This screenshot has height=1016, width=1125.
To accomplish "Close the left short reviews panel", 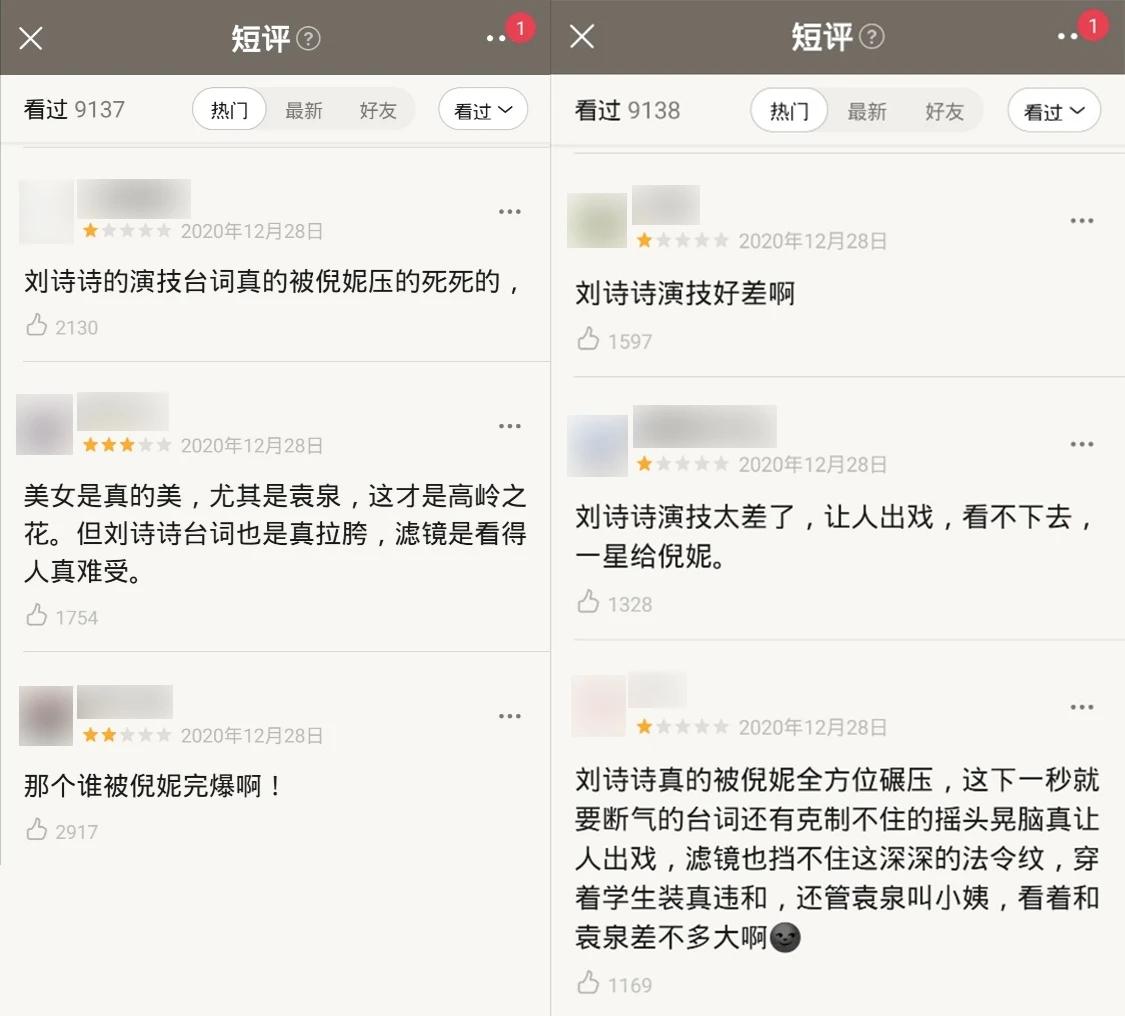I will click(31, 38).
